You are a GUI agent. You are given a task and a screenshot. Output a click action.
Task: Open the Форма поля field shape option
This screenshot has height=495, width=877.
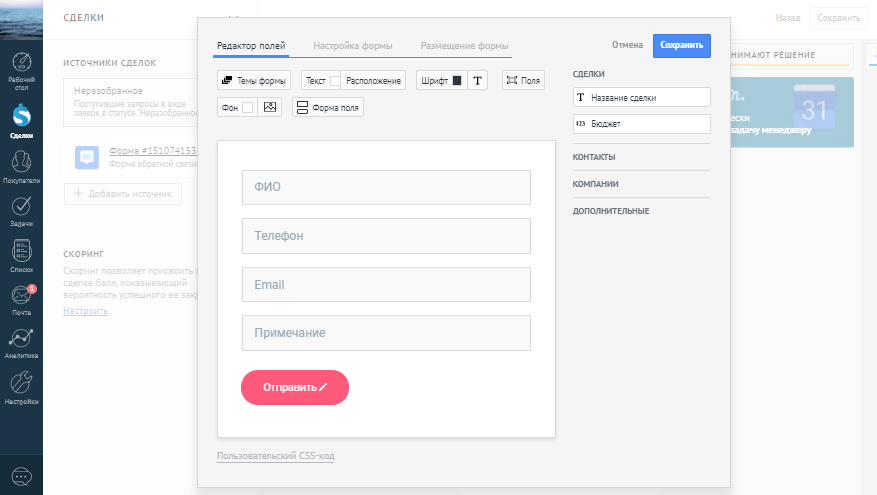328,107
